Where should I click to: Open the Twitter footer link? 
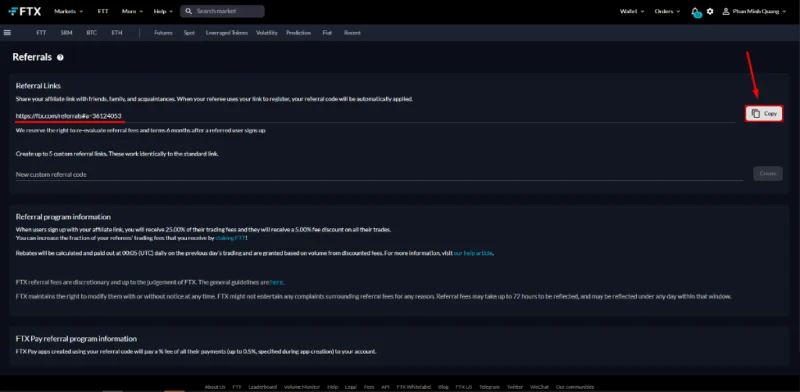(515, 387)
